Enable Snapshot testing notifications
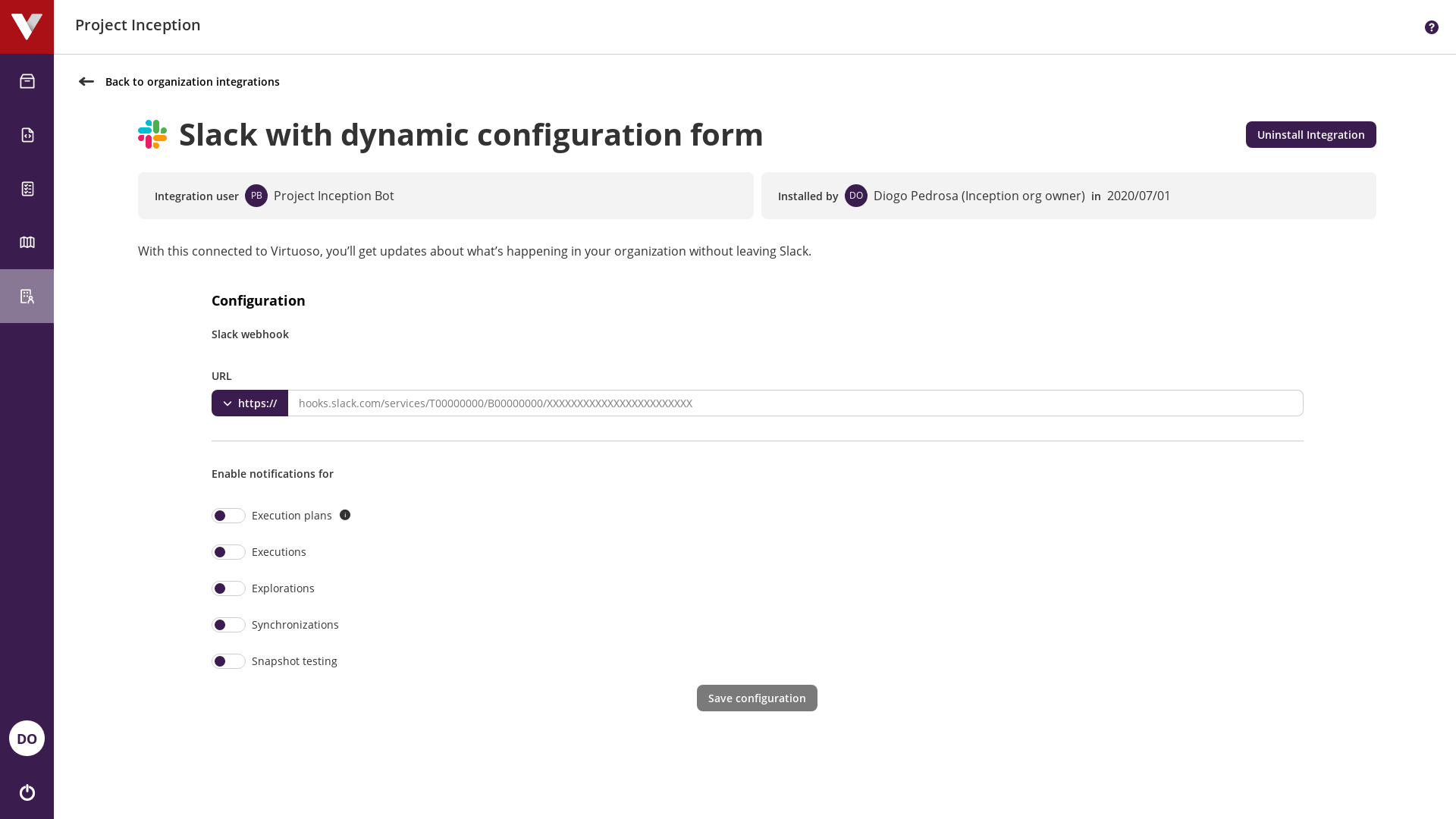 click(x=228, y=661)
